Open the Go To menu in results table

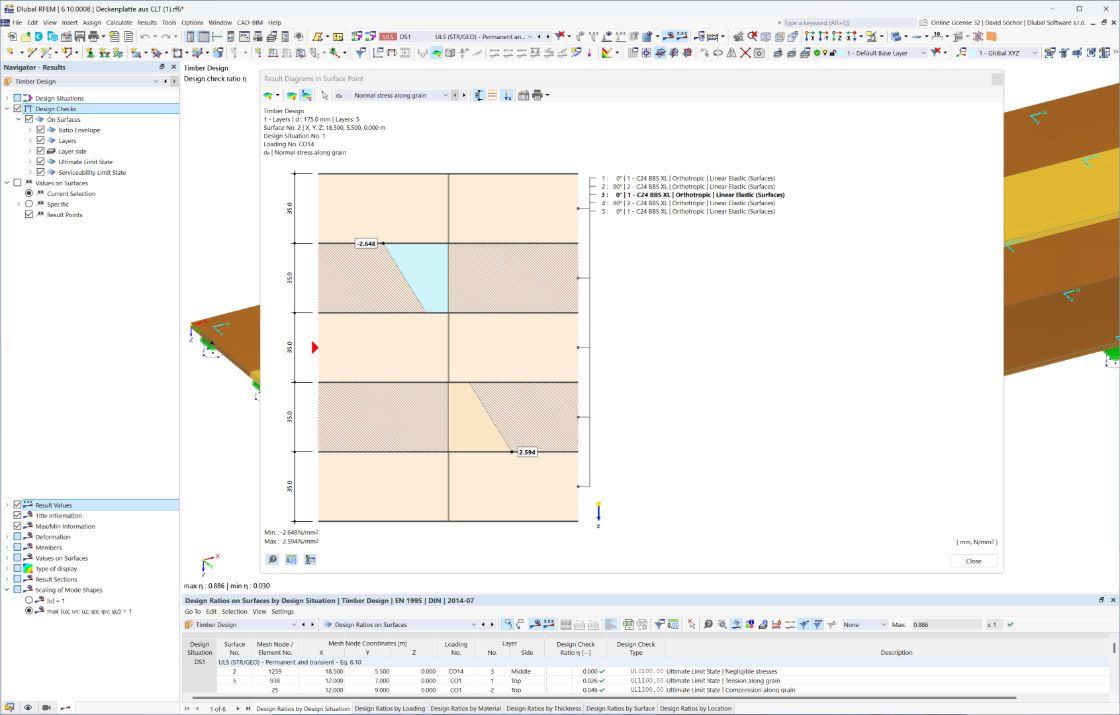[x=193, y=611]
